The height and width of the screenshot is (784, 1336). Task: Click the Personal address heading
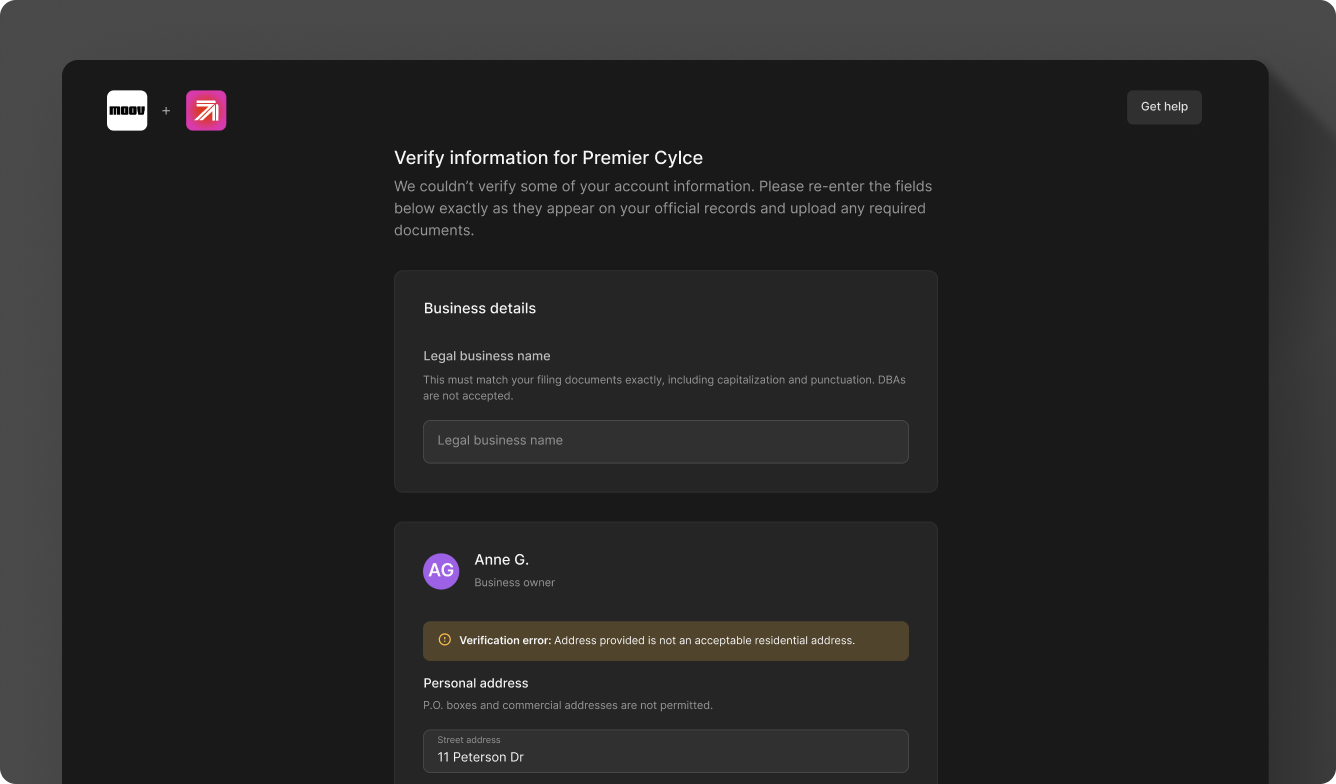coord(476,683)
